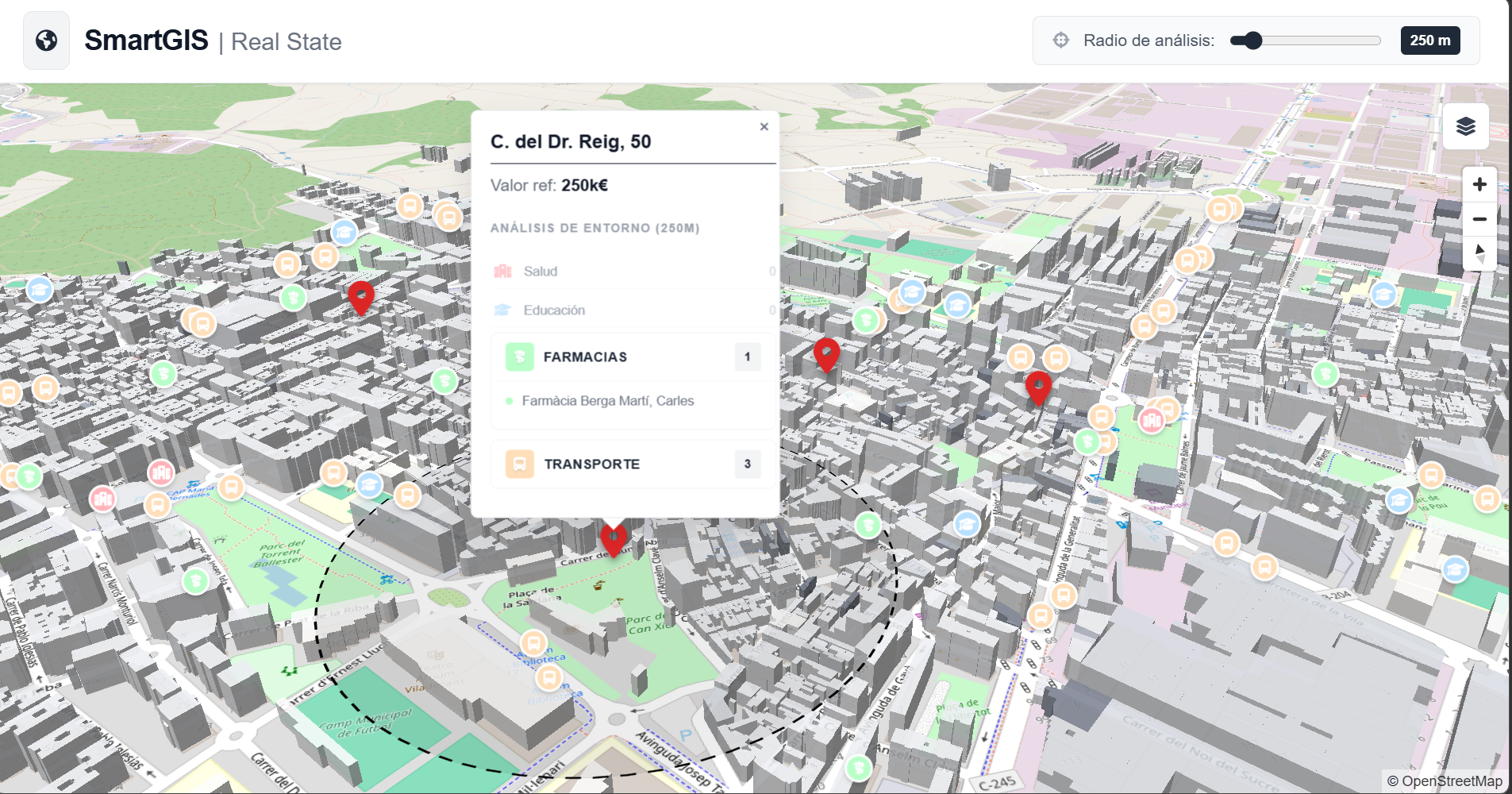The height and width of the screenshot is (794, 1512).
Task: Select the Farmàcia Berga Martí, Carles entry
Action: 608,401
